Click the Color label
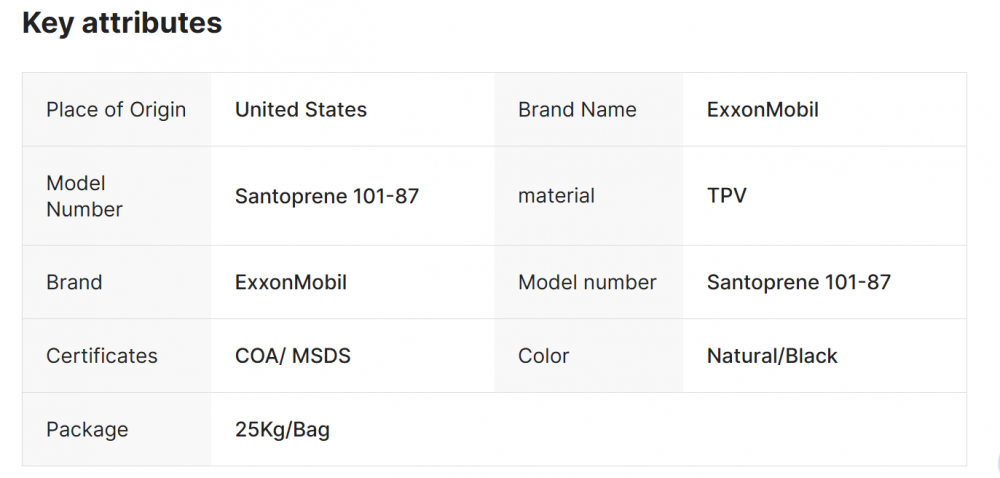This screenshot has height=478, width=1000. [544, 356]
